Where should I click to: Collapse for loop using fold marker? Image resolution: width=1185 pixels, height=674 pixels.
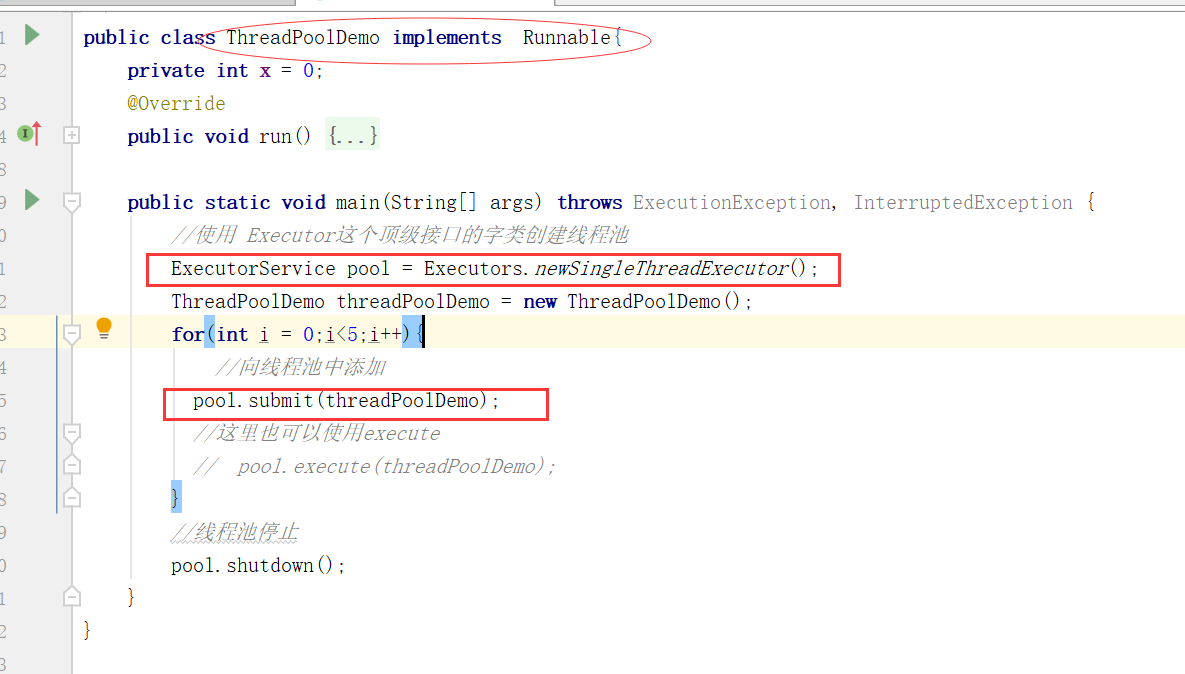71,333
